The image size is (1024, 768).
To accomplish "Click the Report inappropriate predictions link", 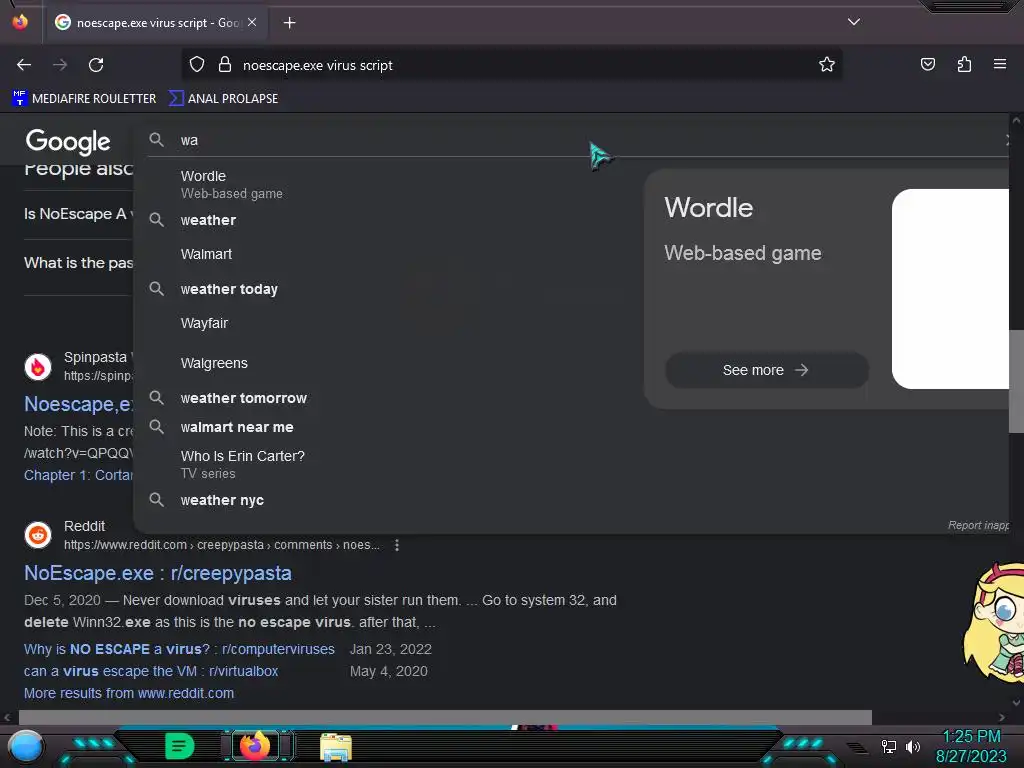I will point(978,525).
